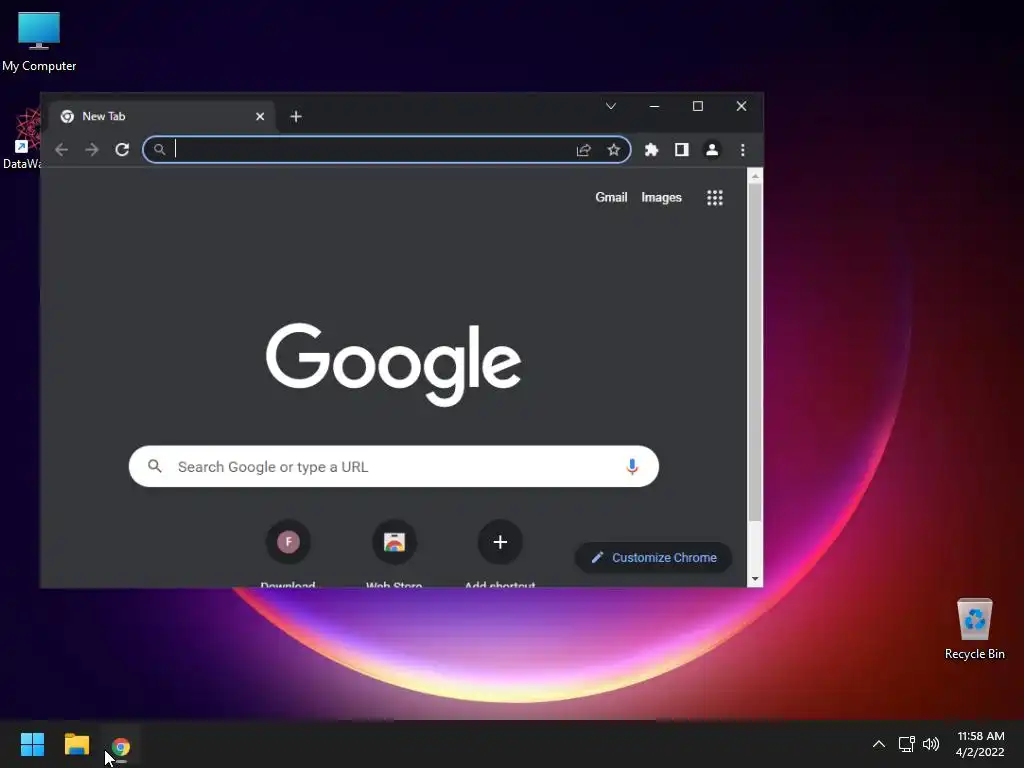Open the tab search dropdown chevron
Viewport: 1024px width, 768px height.
611,106
